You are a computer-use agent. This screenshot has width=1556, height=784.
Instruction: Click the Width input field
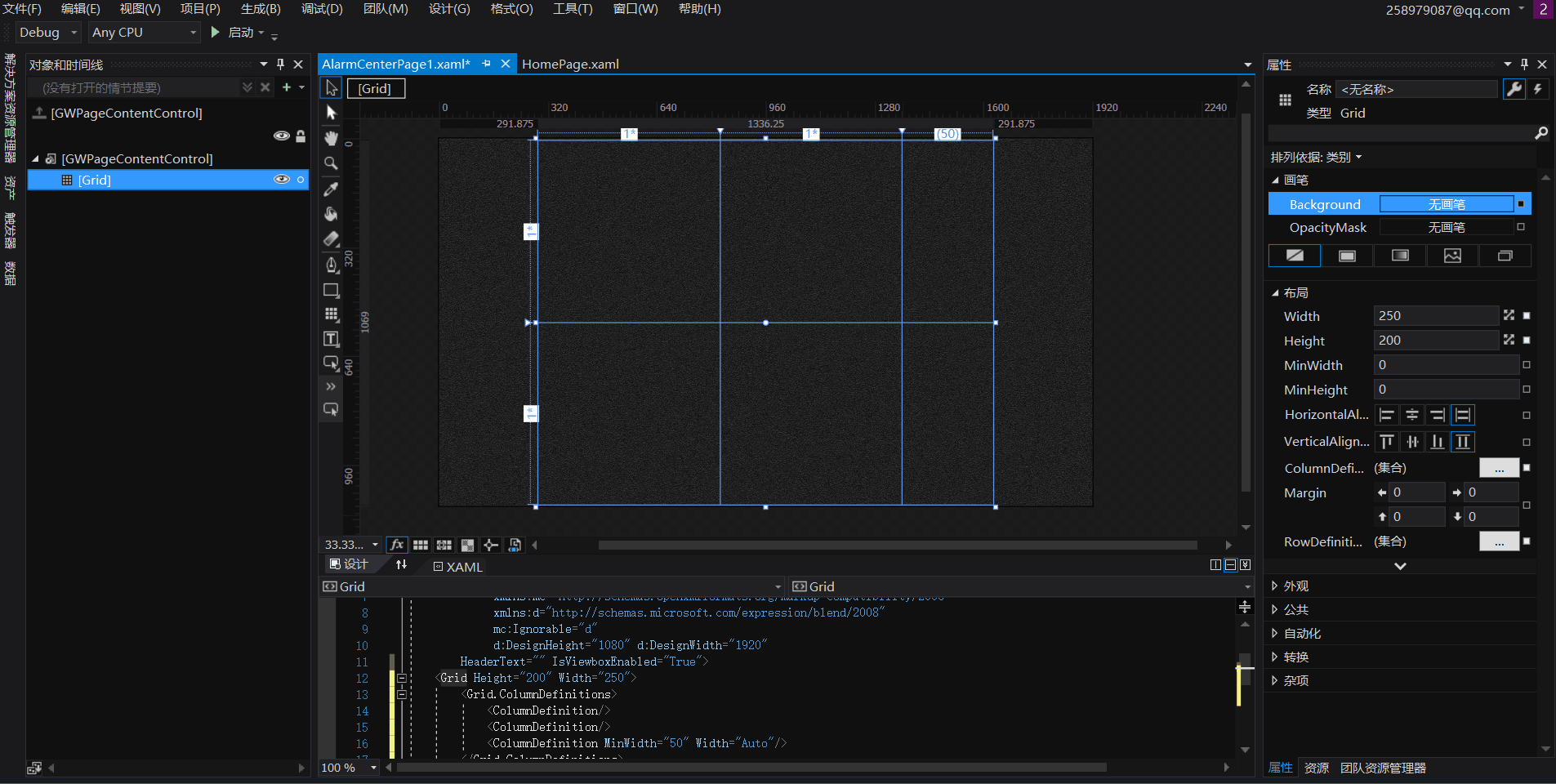[x=1434, y=316]
